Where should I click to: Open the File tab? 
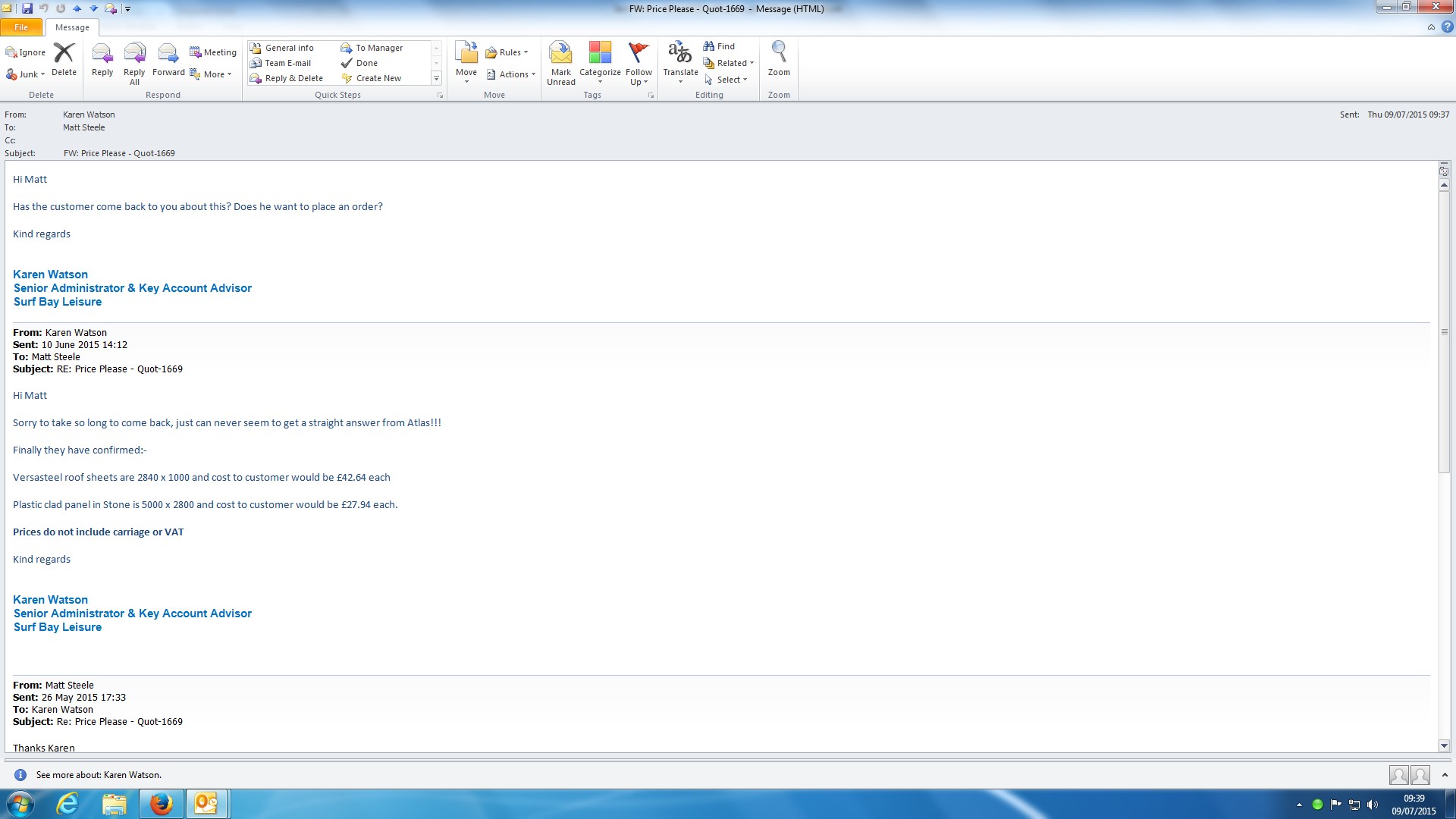pyautogui.click(x=21, y=27)
